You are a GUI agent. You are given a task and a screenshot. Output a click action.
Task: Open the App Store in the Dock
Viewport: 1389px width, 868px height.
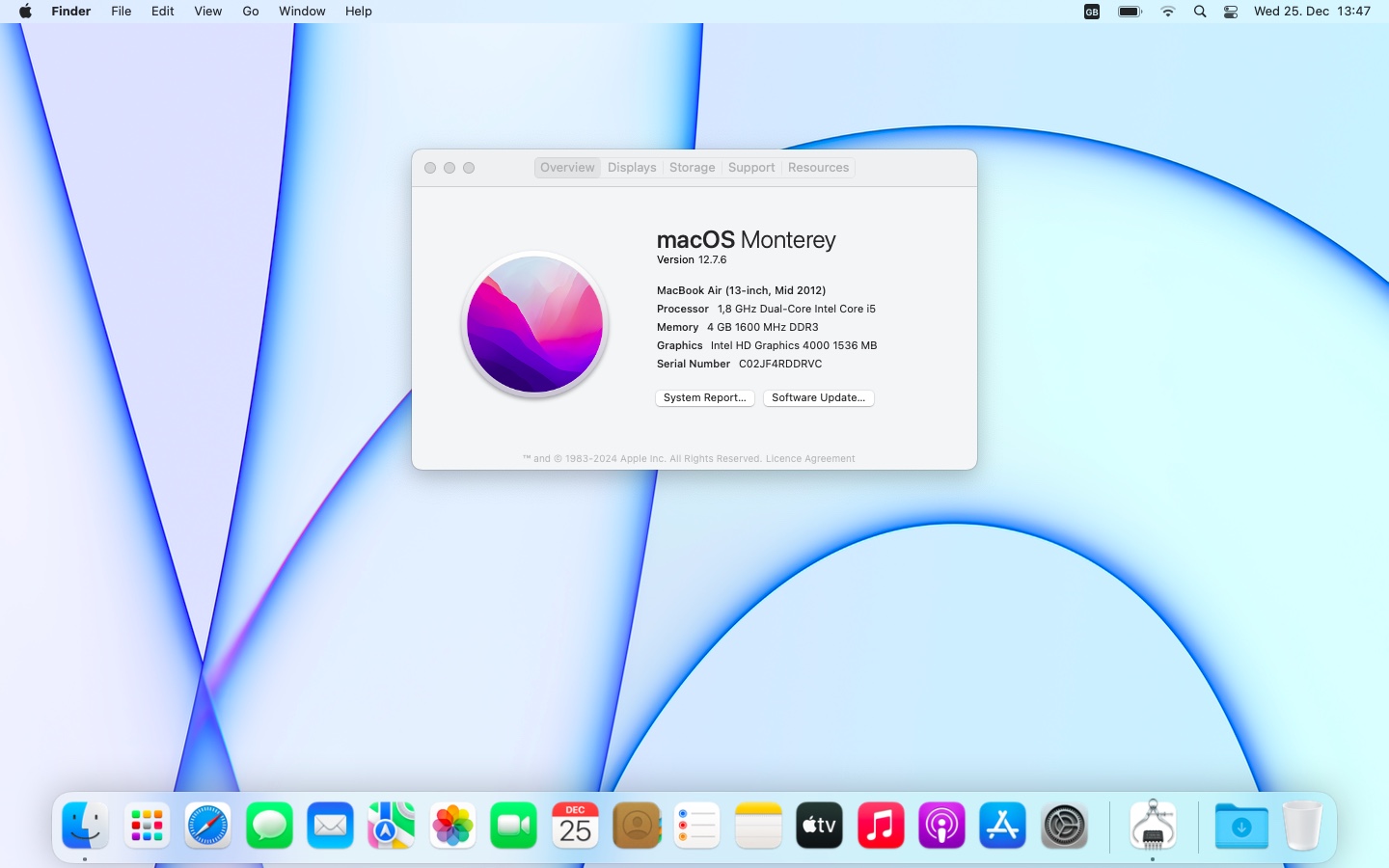pos(1003,826)
